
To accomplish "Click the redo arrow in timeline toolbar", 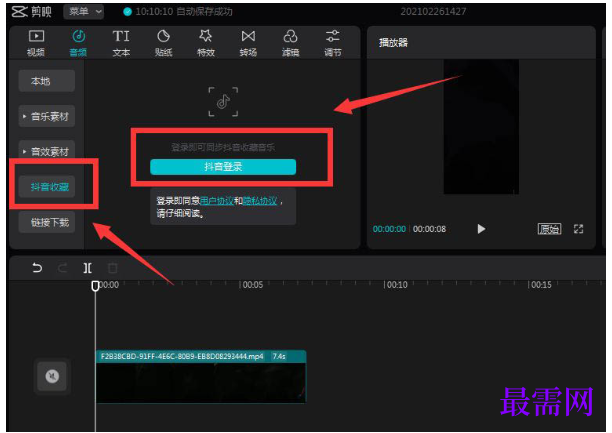I will [62, 268].
